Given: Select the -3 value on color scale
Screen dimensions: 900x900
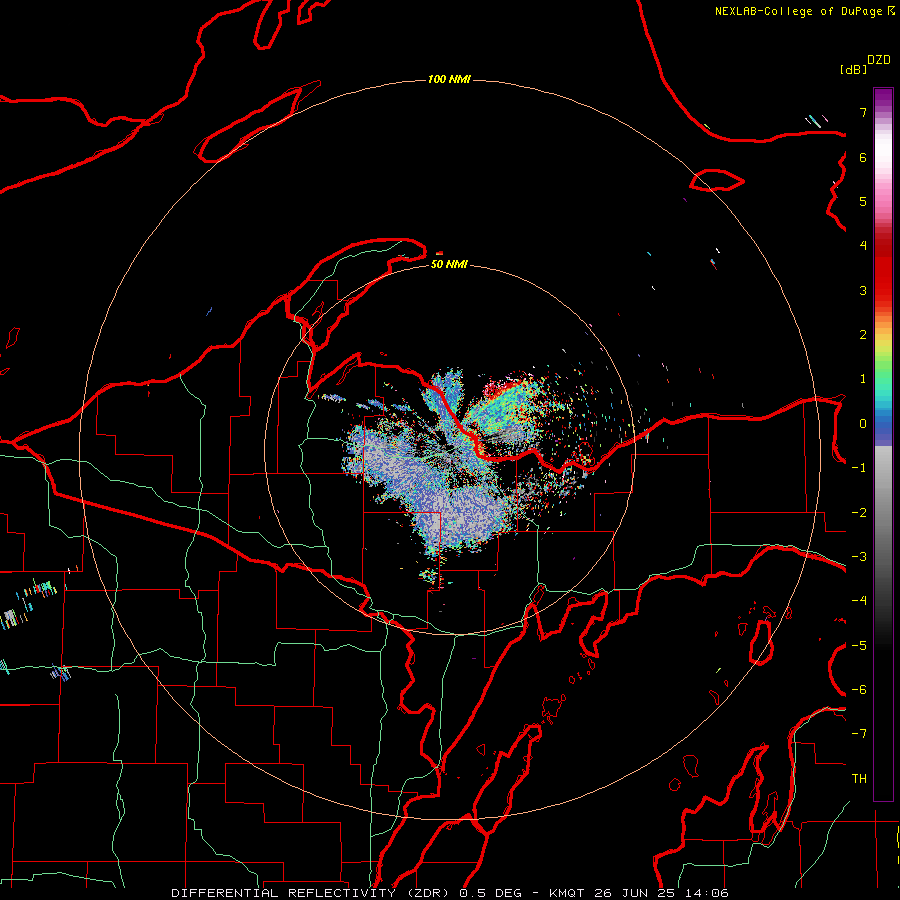Looking at the screenshot, I should (x=859, y=557).
